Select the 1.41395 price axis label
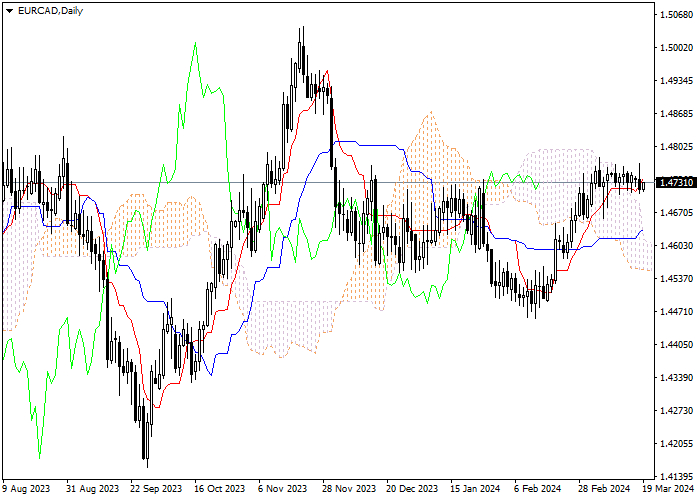The width and height of the screenshot is (700, 500). [x=676, y=476]
